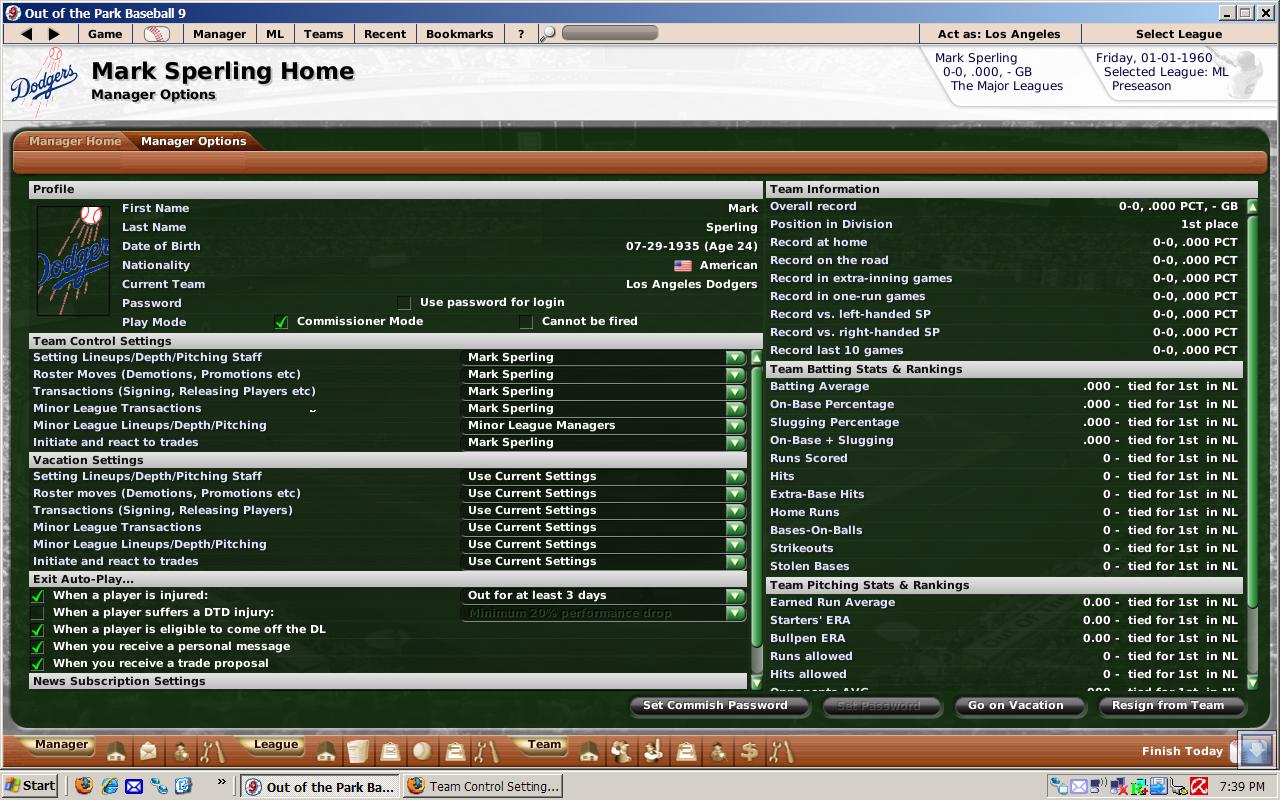Viewport: 1280px width, 800px height.
Task: Click League news paper icon
Action: [x=358, y=751]
